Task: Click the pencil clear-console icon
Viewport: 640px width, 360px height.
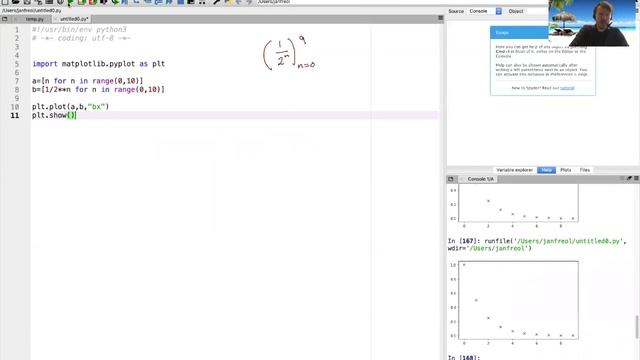Action: pyautogui.click(x=629, y=178)
